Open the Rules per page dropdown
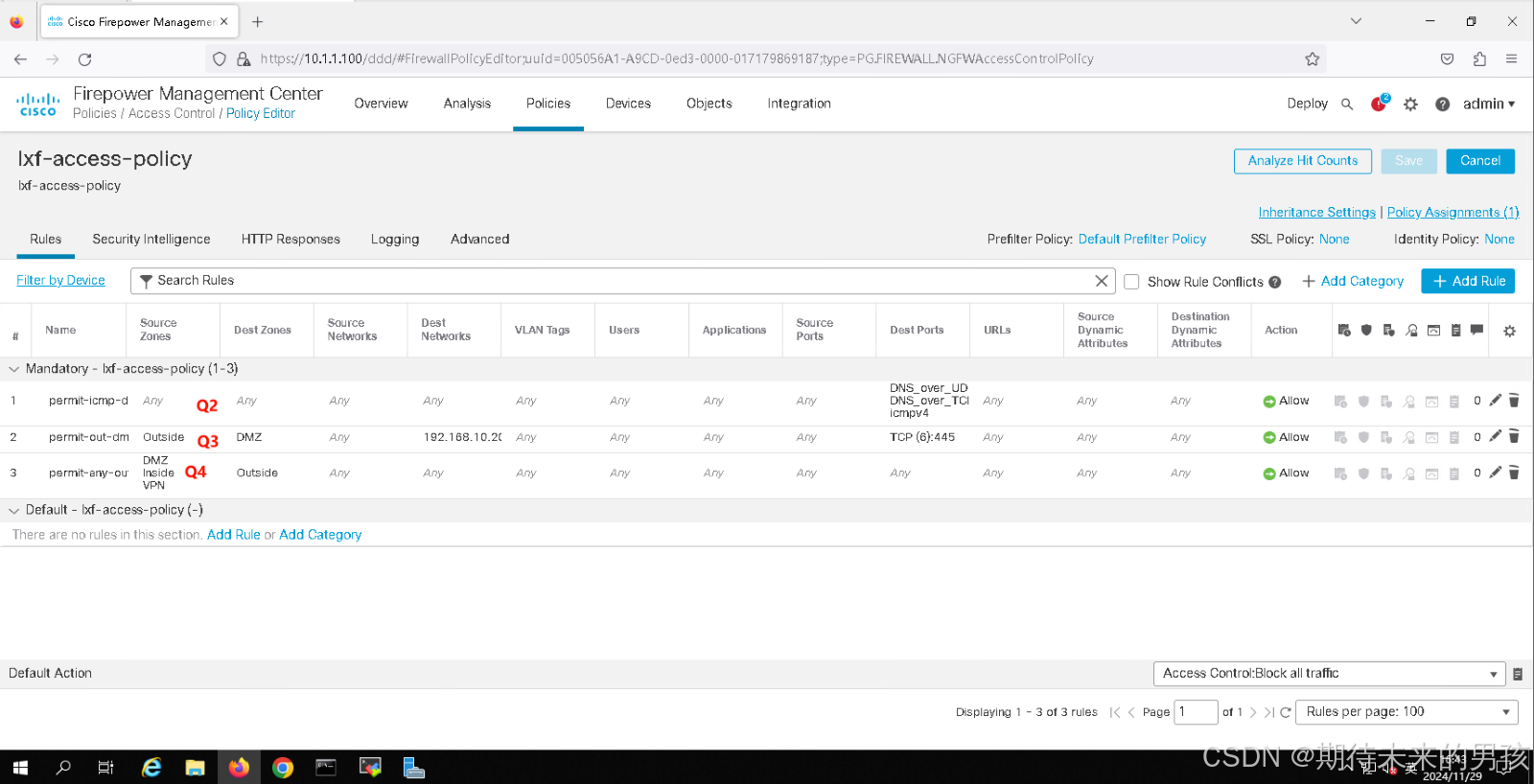This screenshot has height=784, width=1534. (x=1406, y=712)
